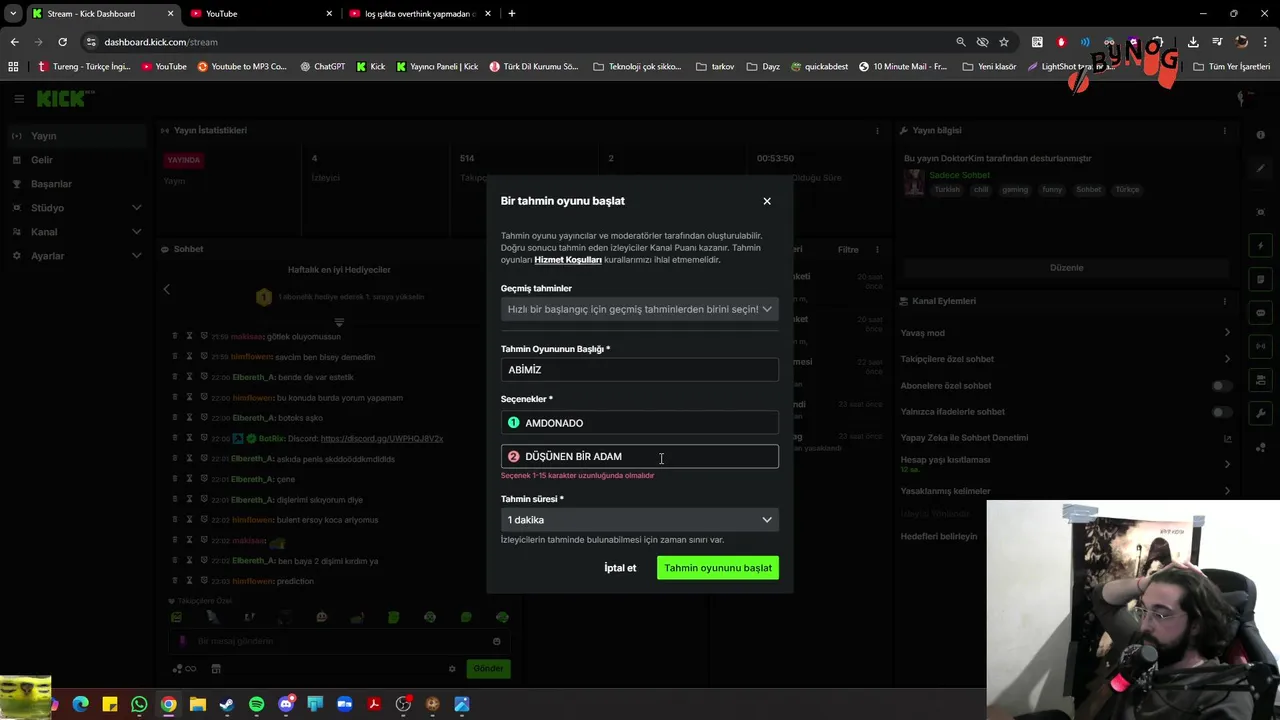Open Başarılar in the sidebar
1280x720 pixels.
[75, 184]
